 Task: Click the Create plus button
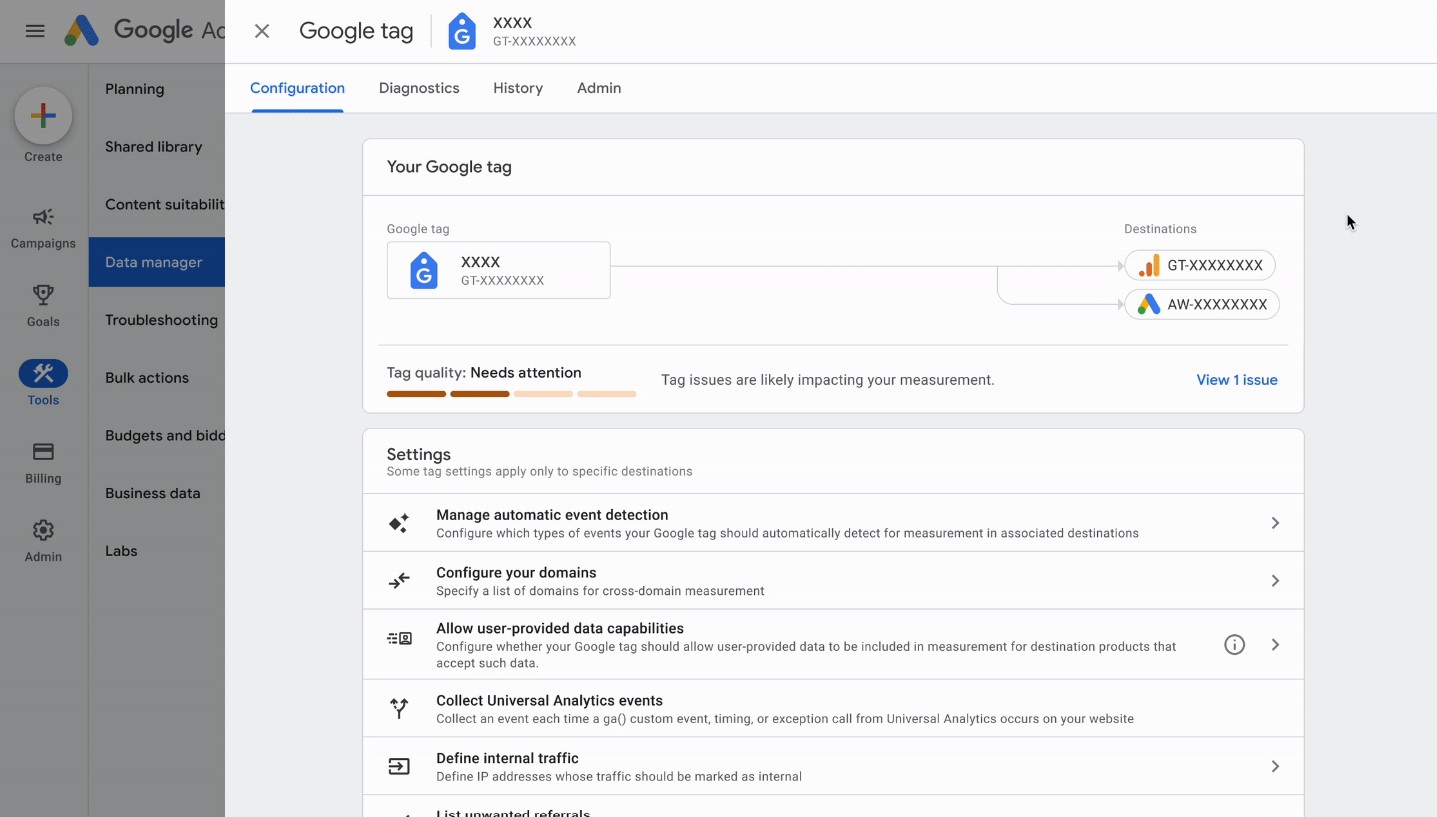tap(43, 116)
